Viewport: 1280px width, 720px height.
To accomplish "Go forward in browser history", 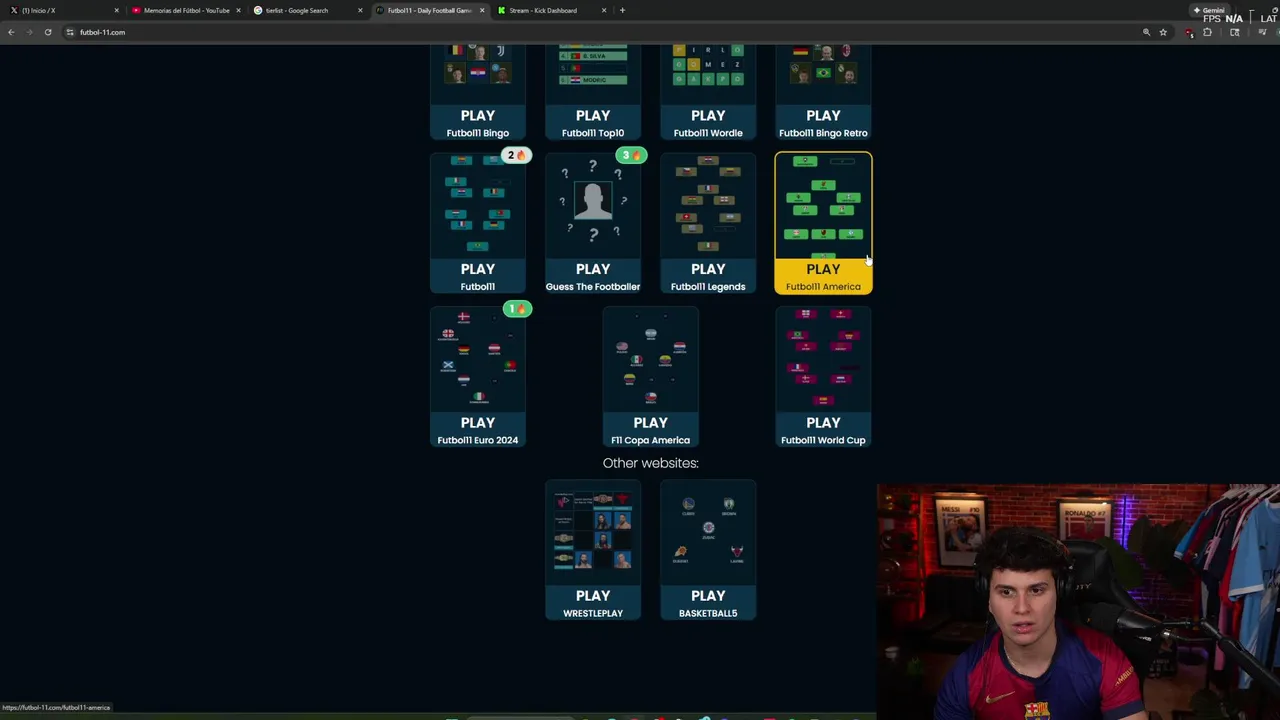I will coord(29,32).
